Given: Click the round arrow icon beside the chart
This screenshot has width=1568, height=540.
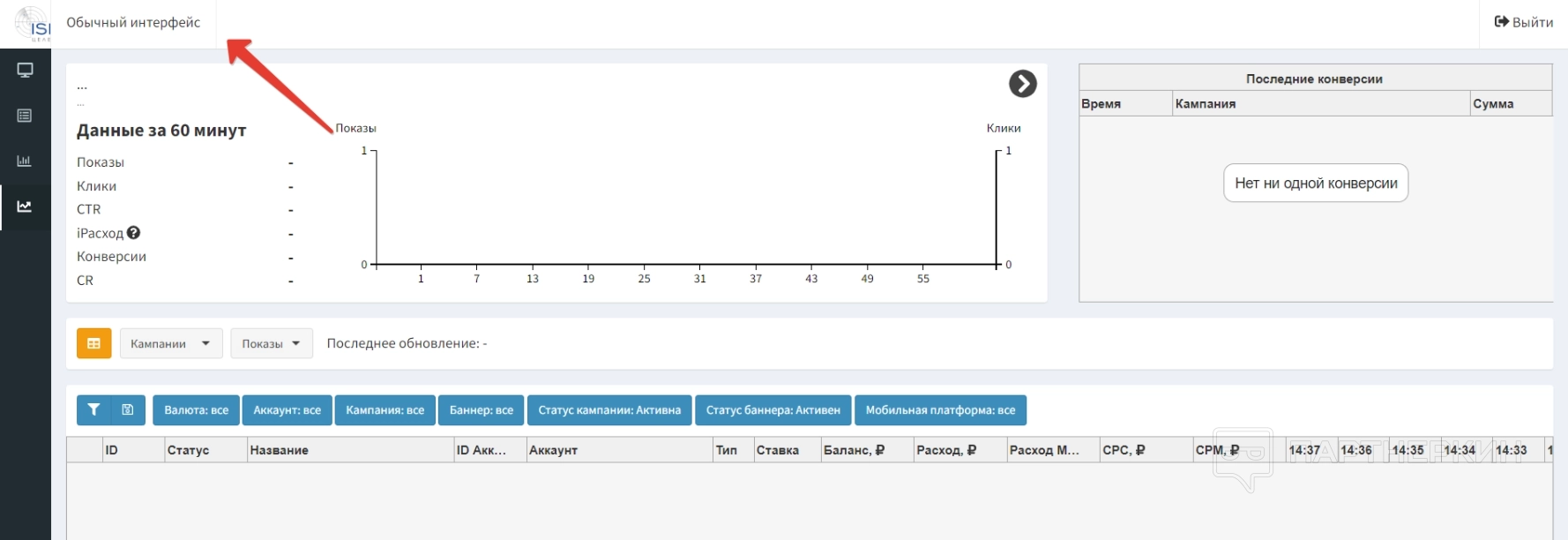Looking at the screenshot, I should click(1022, 84).
